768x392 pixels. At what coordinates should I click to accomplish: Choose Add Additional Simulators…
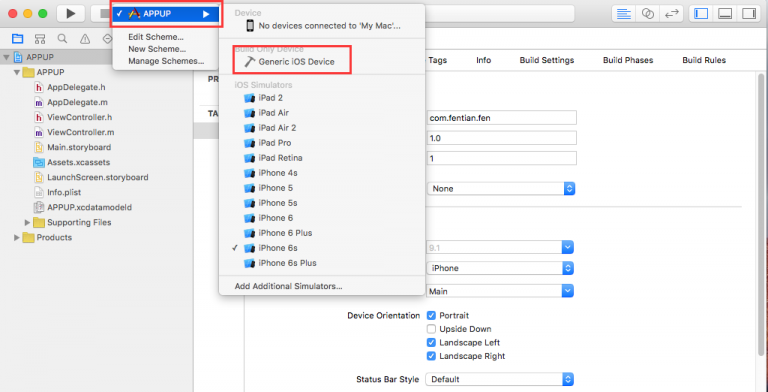click(x=288, y=286)
